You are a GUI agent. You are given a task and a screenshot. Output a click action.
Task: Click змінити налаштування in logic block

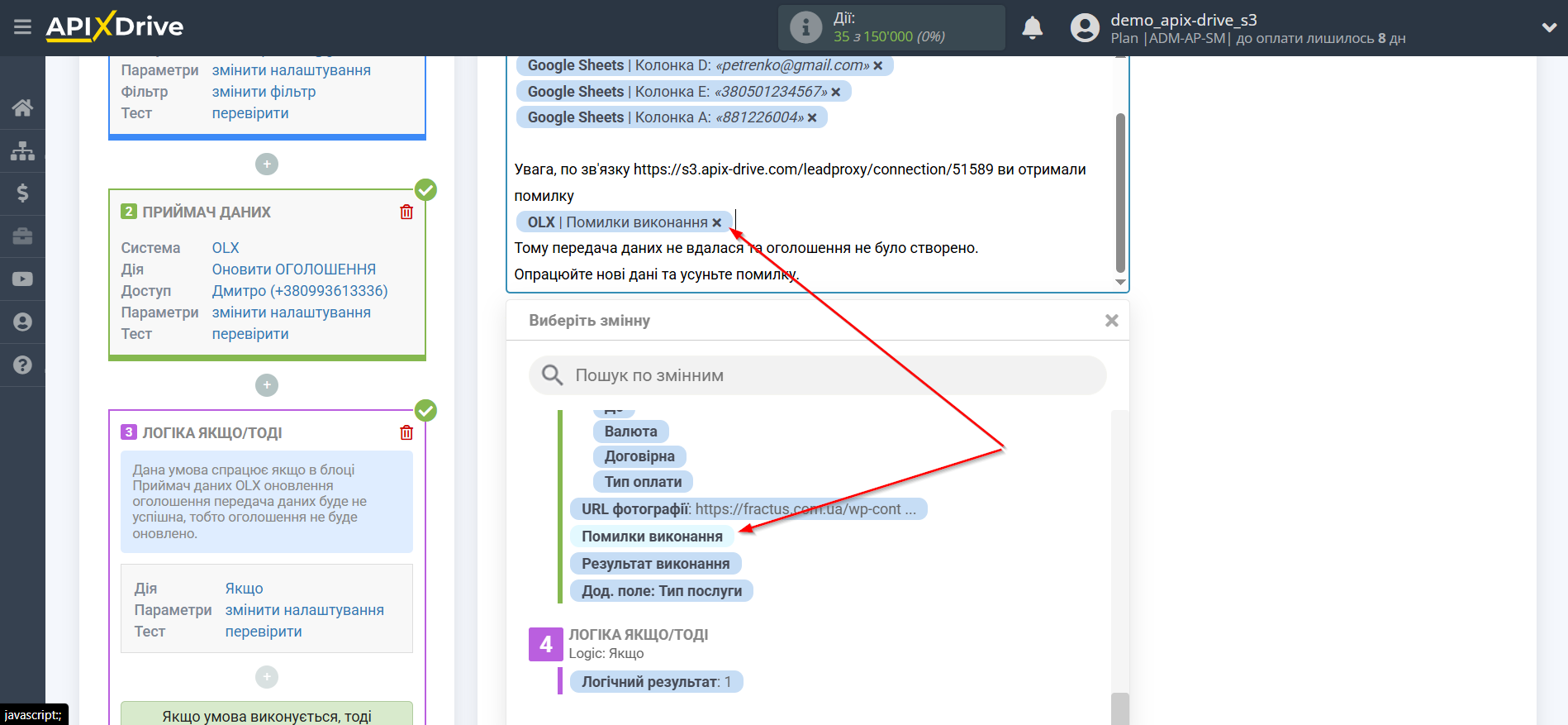coord(304,610)
